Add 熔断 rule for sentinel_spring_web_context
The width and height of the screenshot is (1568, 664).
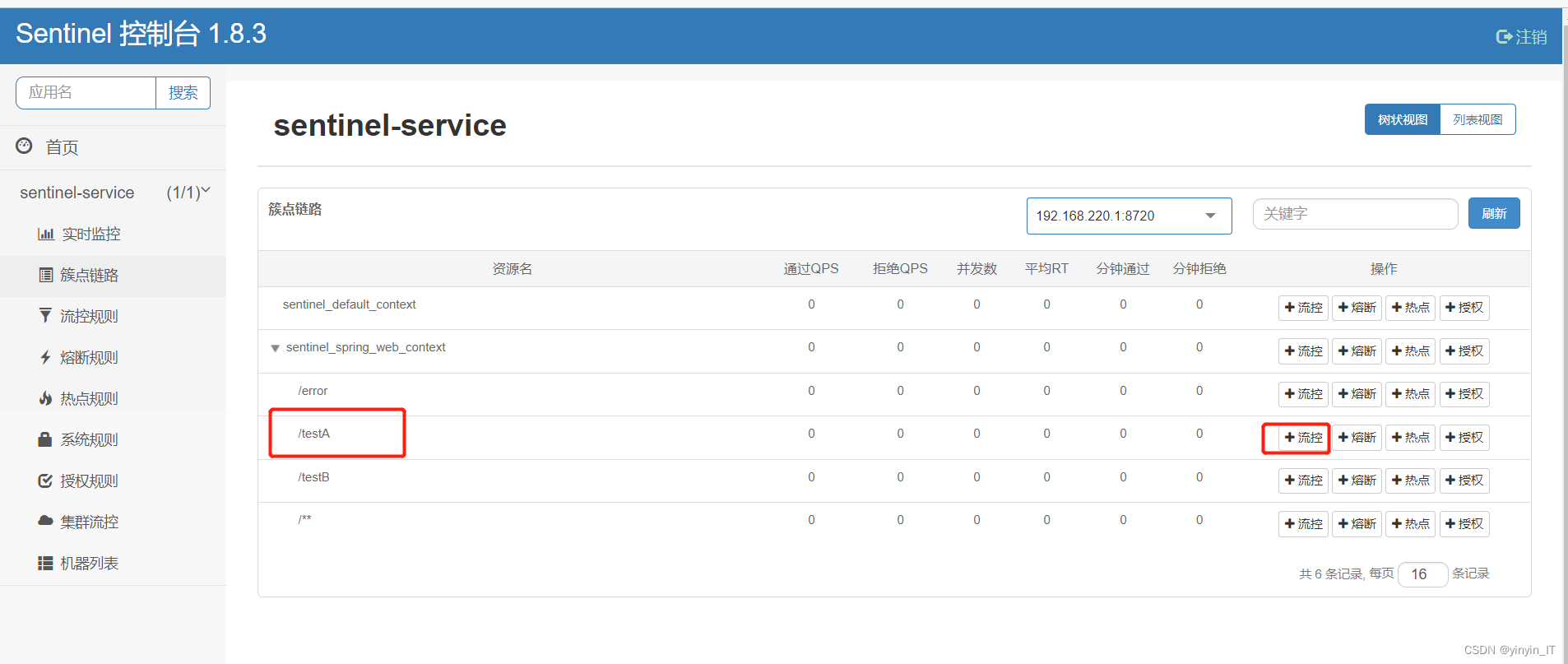tap(1357, 351)
